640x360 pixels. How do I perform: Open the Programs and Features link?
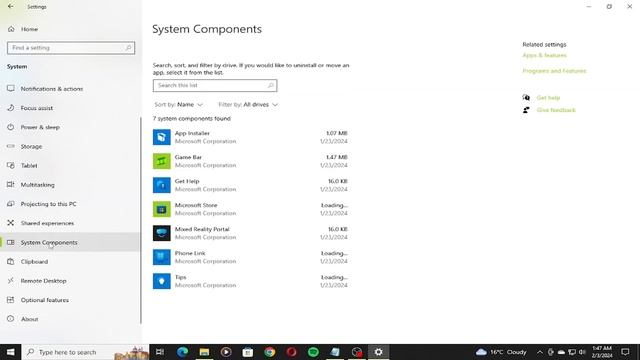pos(554,71)
